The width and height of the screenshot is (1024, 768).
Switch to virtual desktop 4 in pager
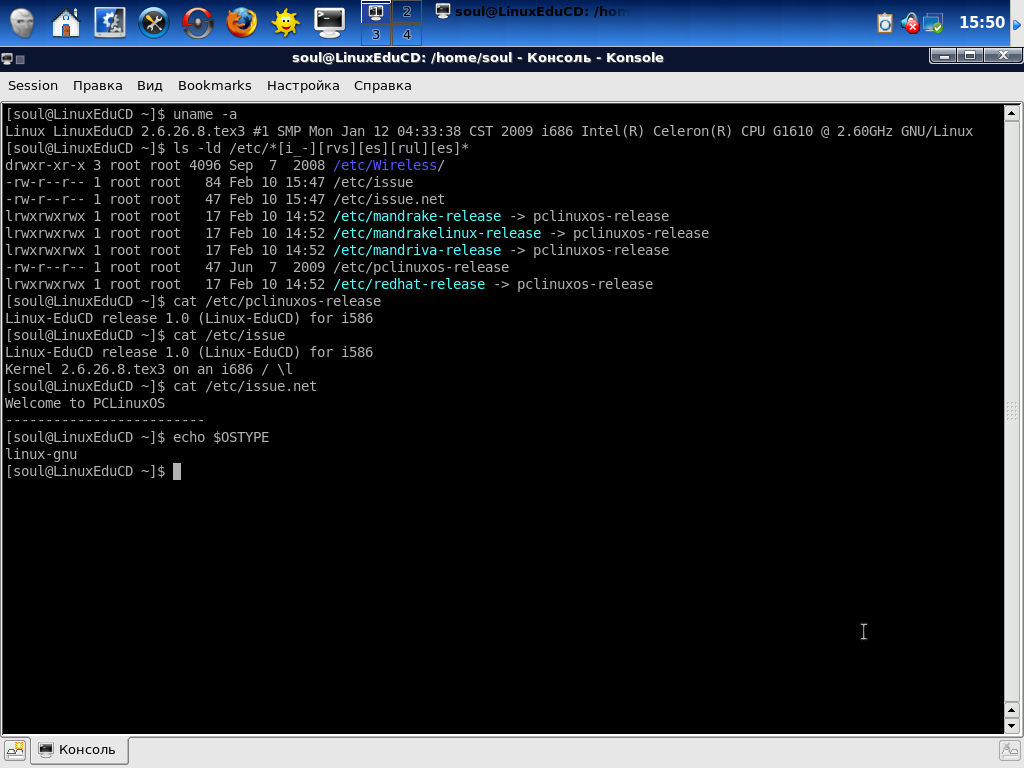[407, 34]
